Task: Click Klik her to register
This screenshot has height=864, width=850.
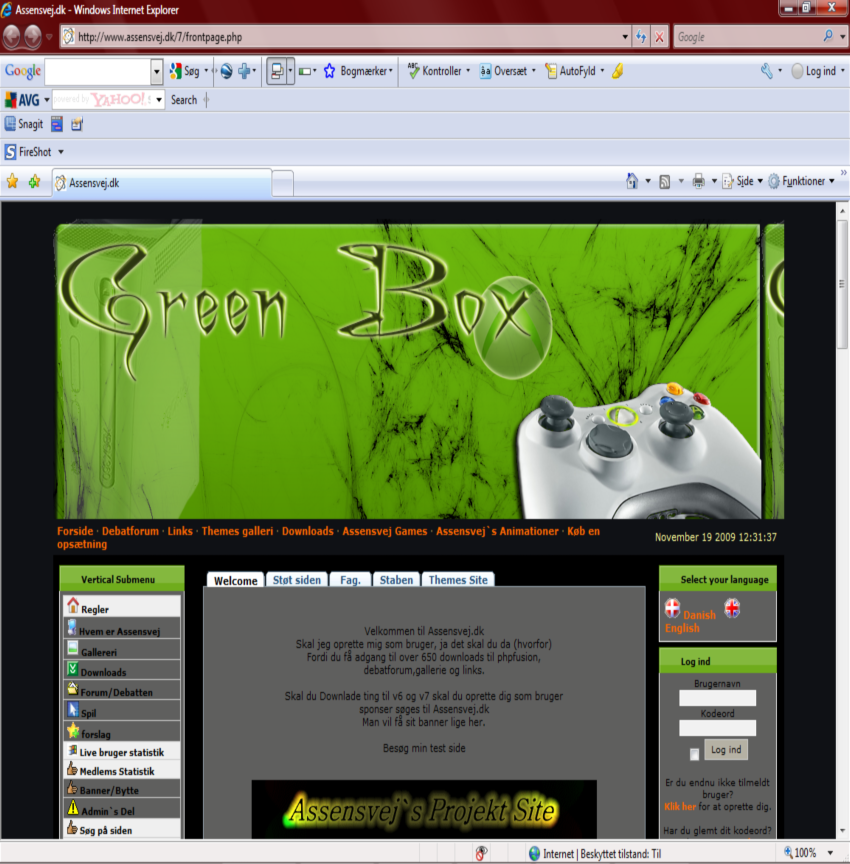Action: click(x=680, y=806)
